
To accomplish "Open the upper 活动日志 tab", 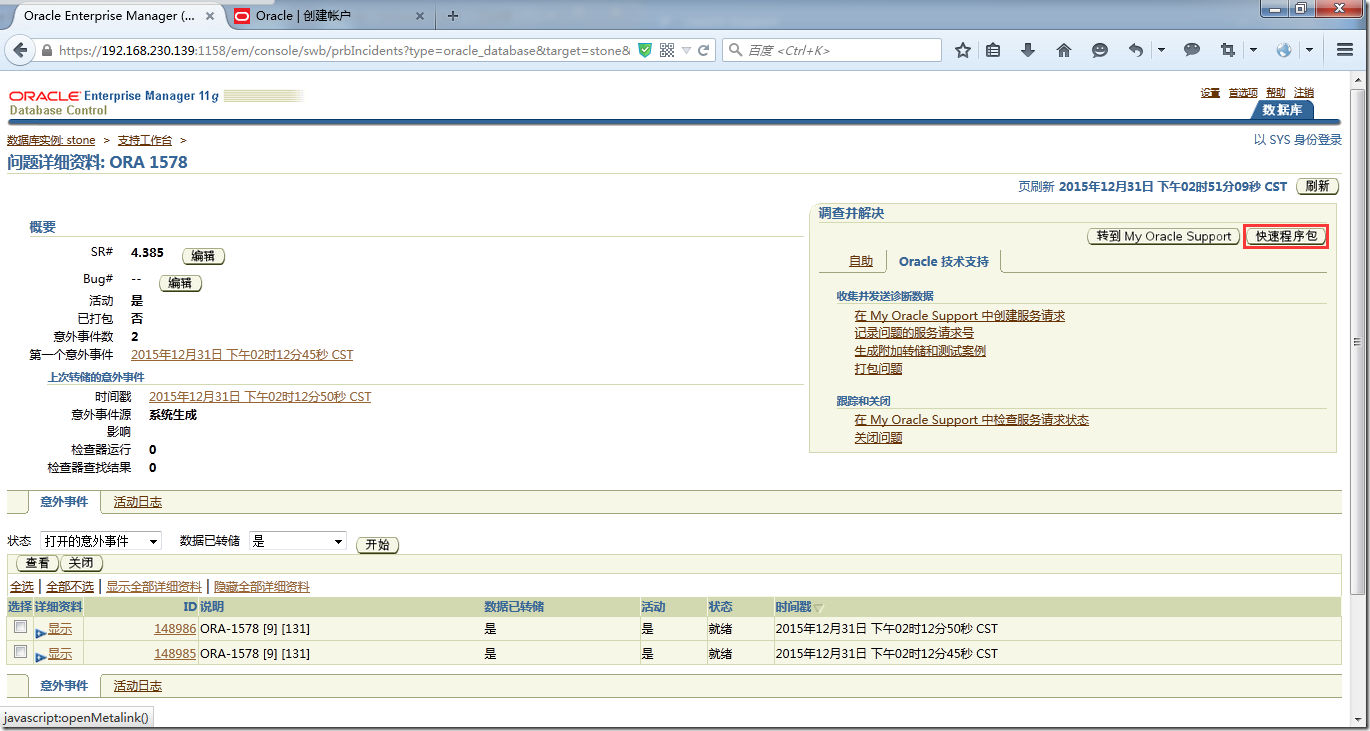I will [x=138, y=502].
